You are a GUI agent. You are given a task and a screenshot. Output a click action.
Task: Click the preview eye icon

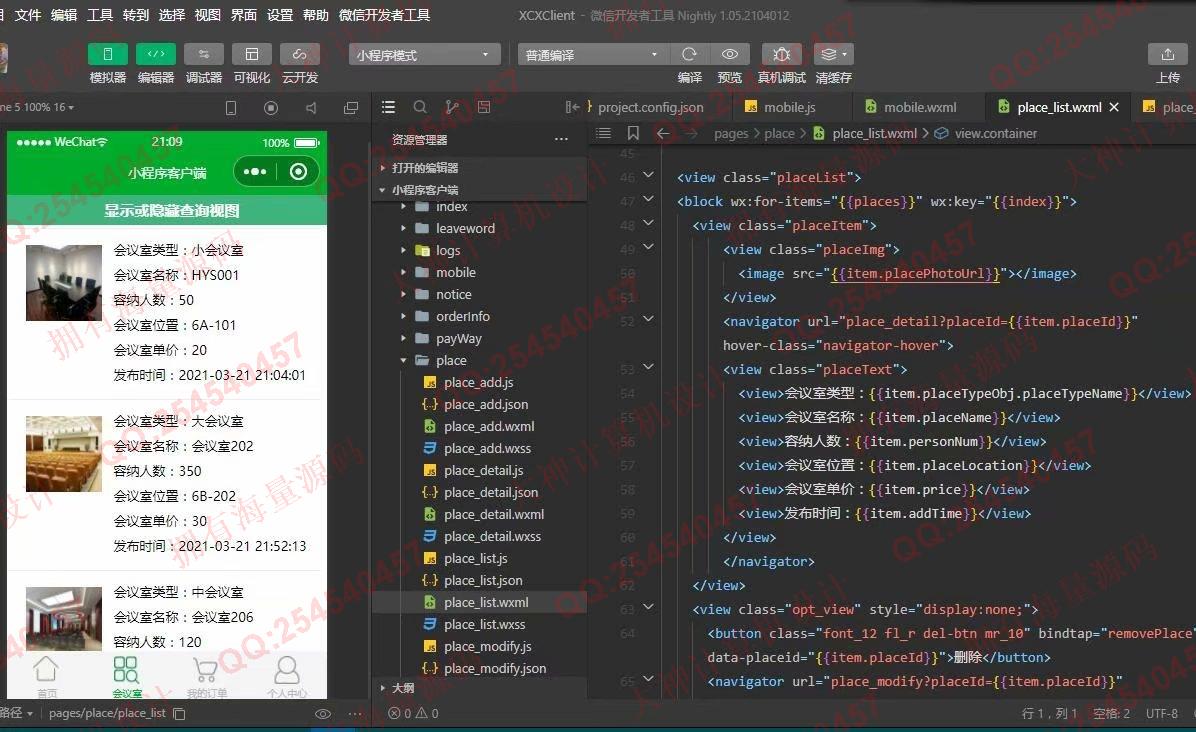(x=730, y=54)
